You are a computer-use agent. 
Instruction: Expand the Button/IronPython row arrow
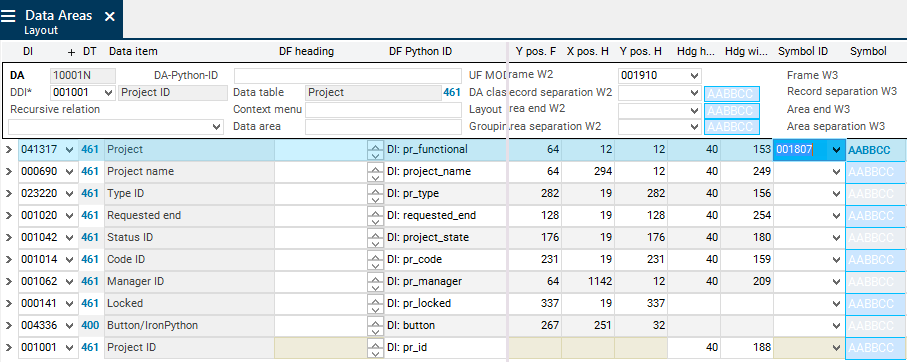pyautogui.click(x=9, y=326)
